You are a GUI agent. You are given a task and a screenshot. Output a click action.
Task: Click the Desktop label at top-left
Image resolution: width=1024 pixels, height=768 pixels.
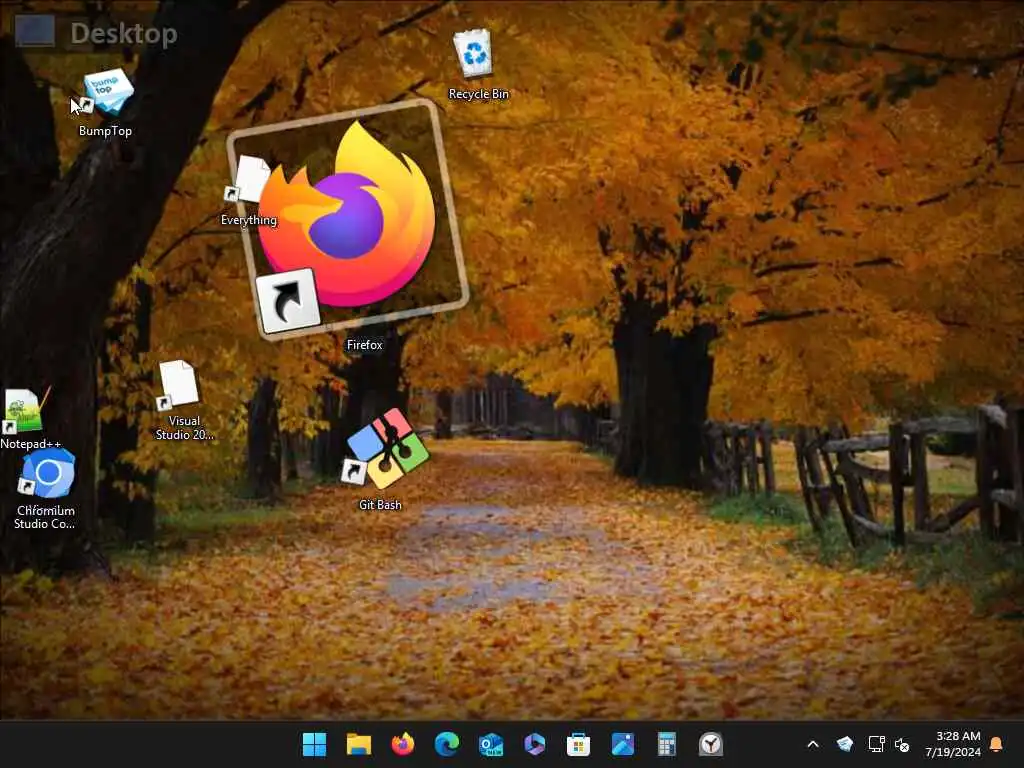(x=123, y=33)
